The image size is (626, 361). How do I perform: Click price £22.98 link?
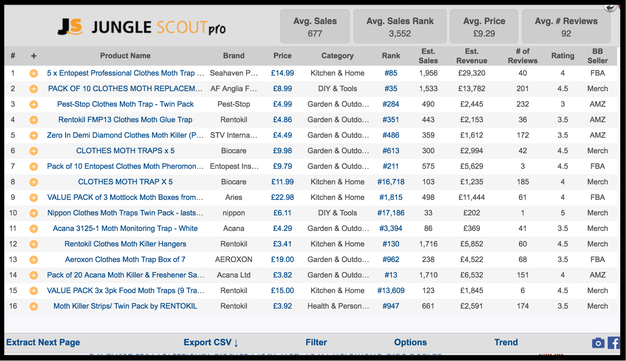tap(282, 197)
